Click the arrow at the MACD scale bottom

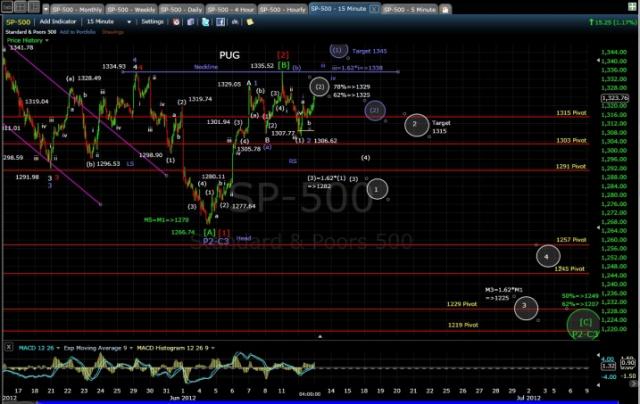point(598,384)
